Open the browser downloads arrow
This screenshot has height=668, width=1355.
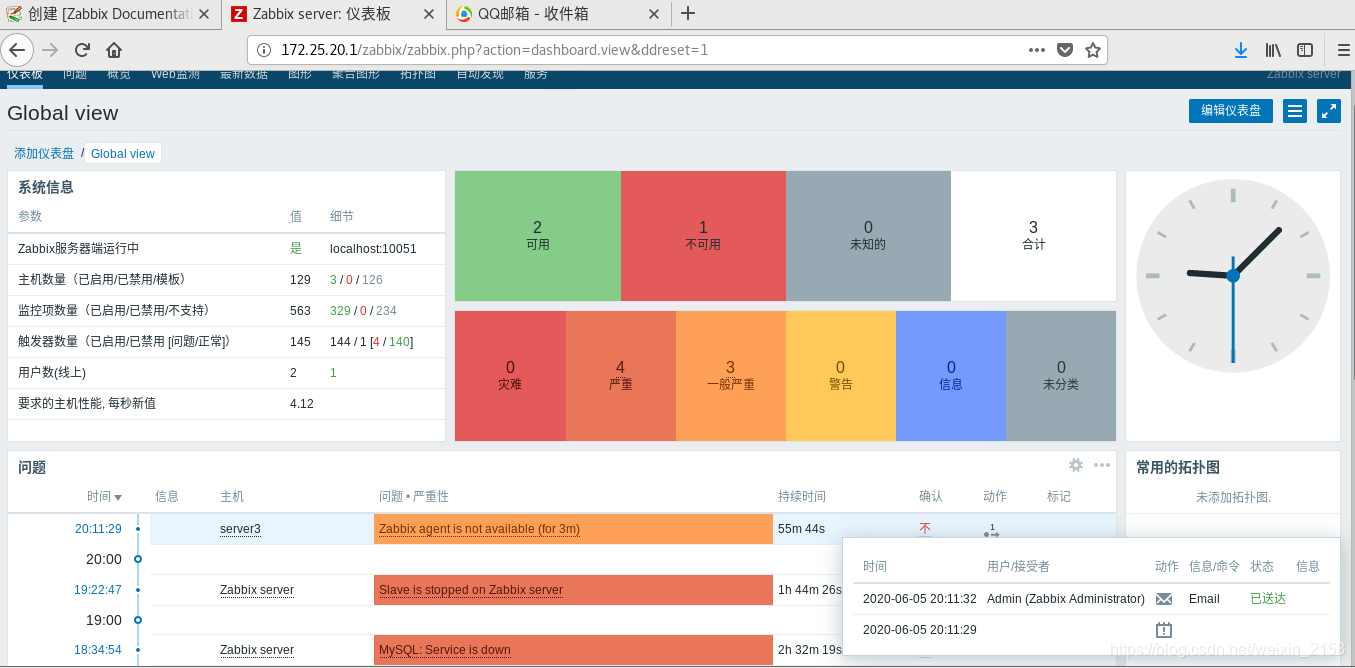point(1241,50)
